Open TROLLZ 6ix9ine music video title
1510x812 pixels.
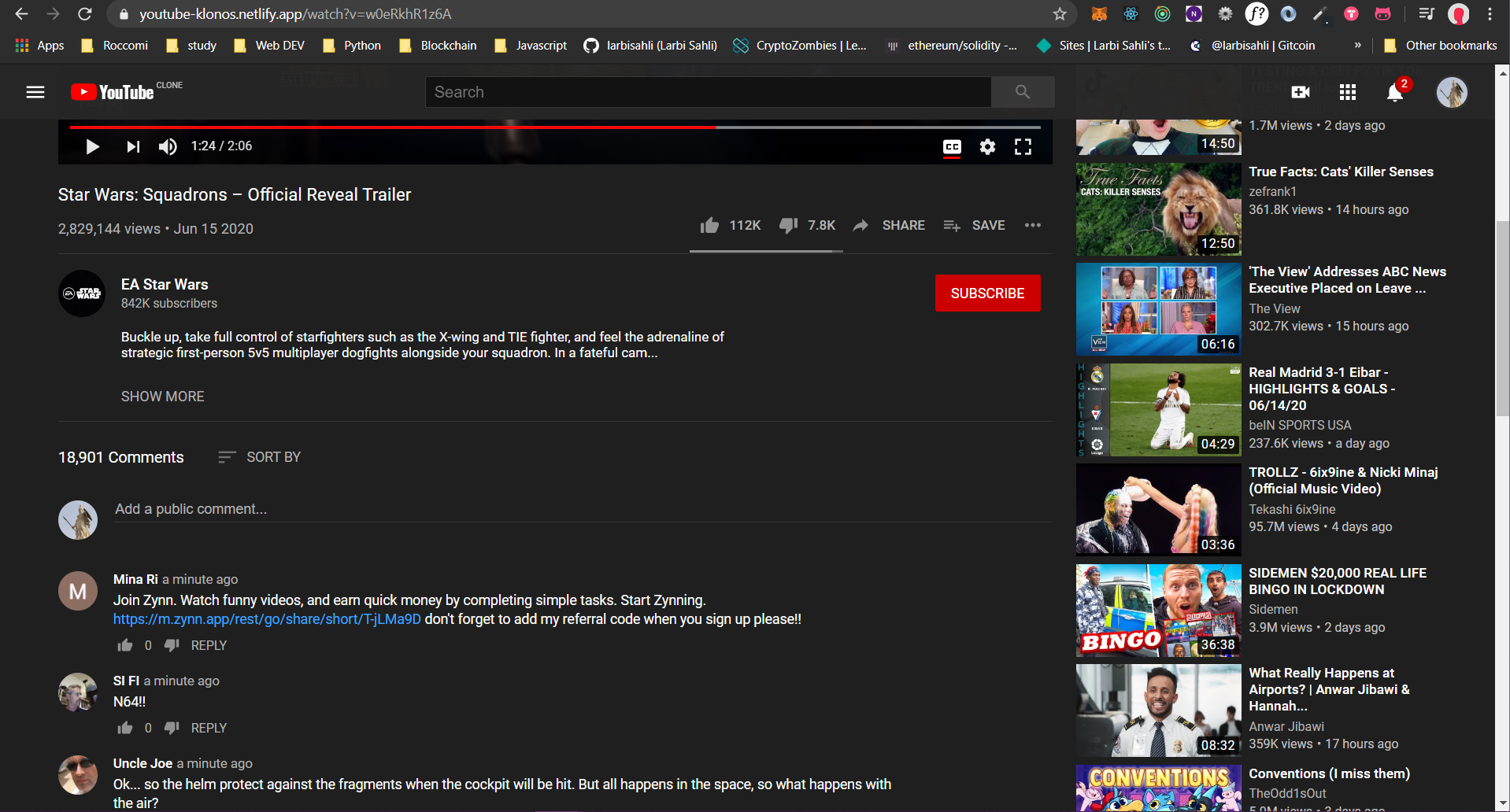[x=1343, y=481]
